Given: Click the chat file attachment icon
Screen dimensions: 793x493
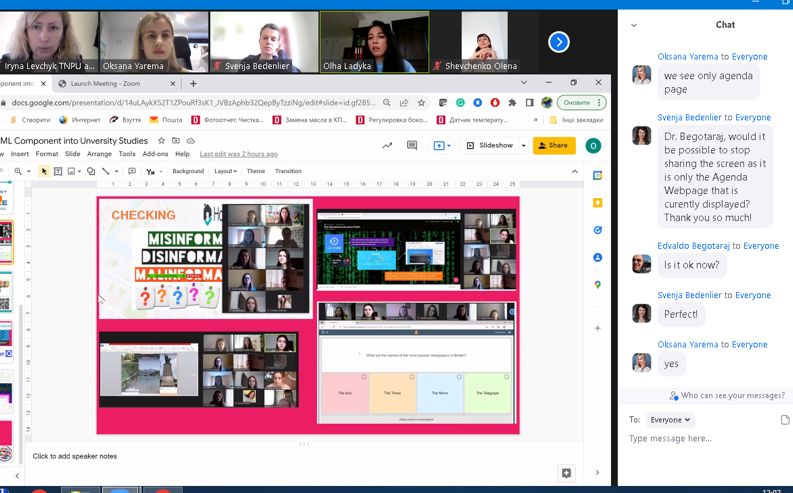Looking at the screenshot, I should click(x=785, y=420).
